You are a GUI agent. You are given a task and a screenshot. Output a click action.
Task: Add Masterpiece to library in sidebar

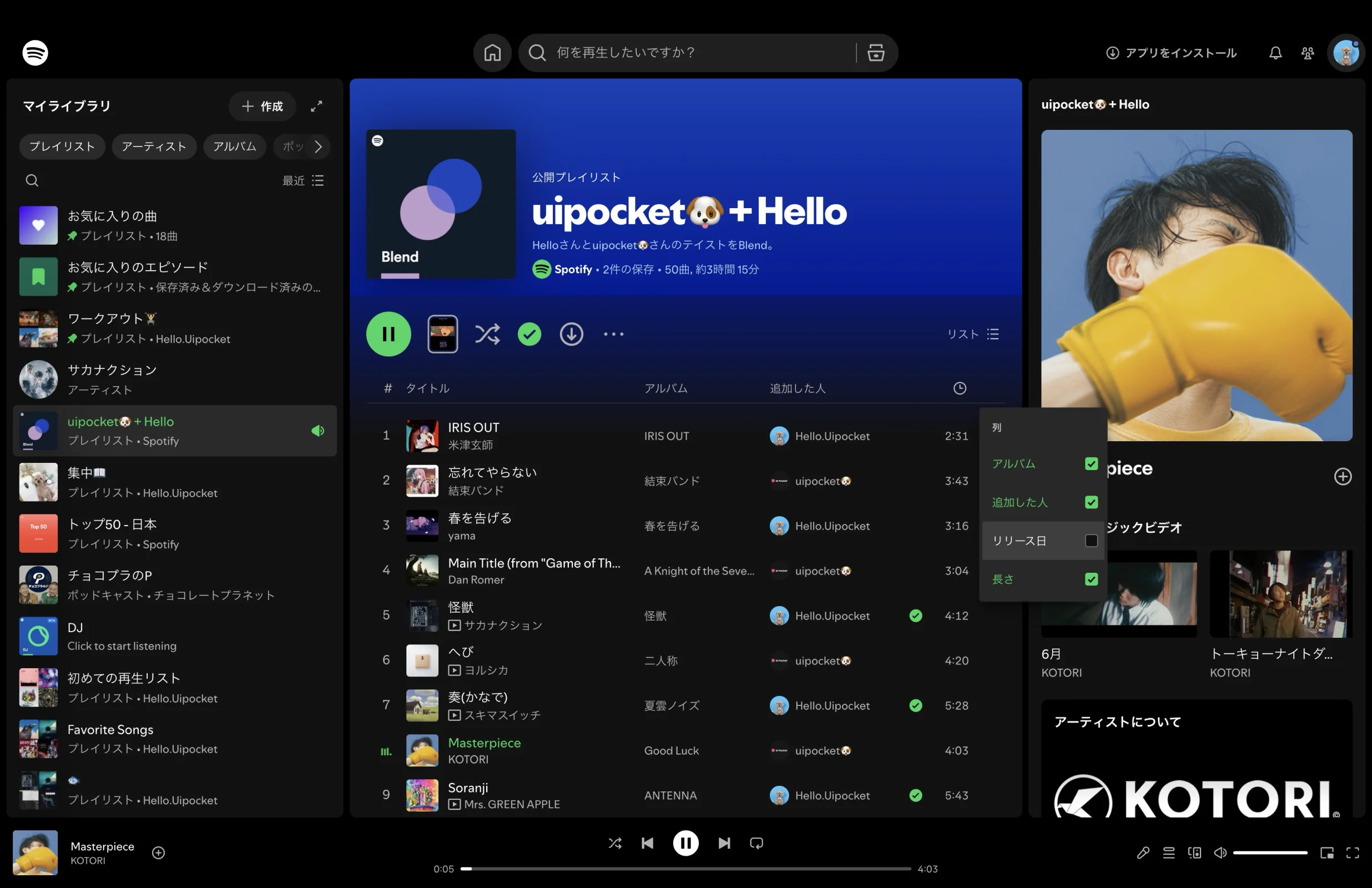pyautogui.click(x=1343, y=476)
